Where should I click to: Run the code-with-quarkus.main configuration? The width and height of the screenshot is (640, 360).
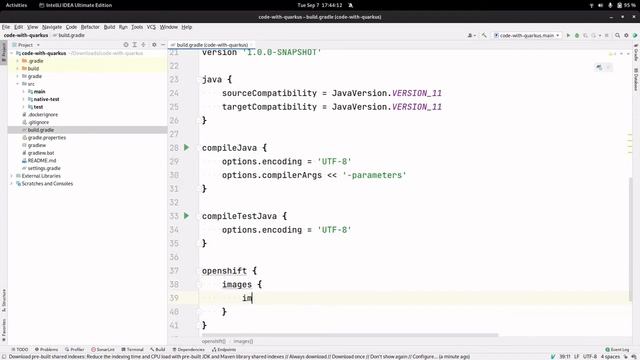568,36
